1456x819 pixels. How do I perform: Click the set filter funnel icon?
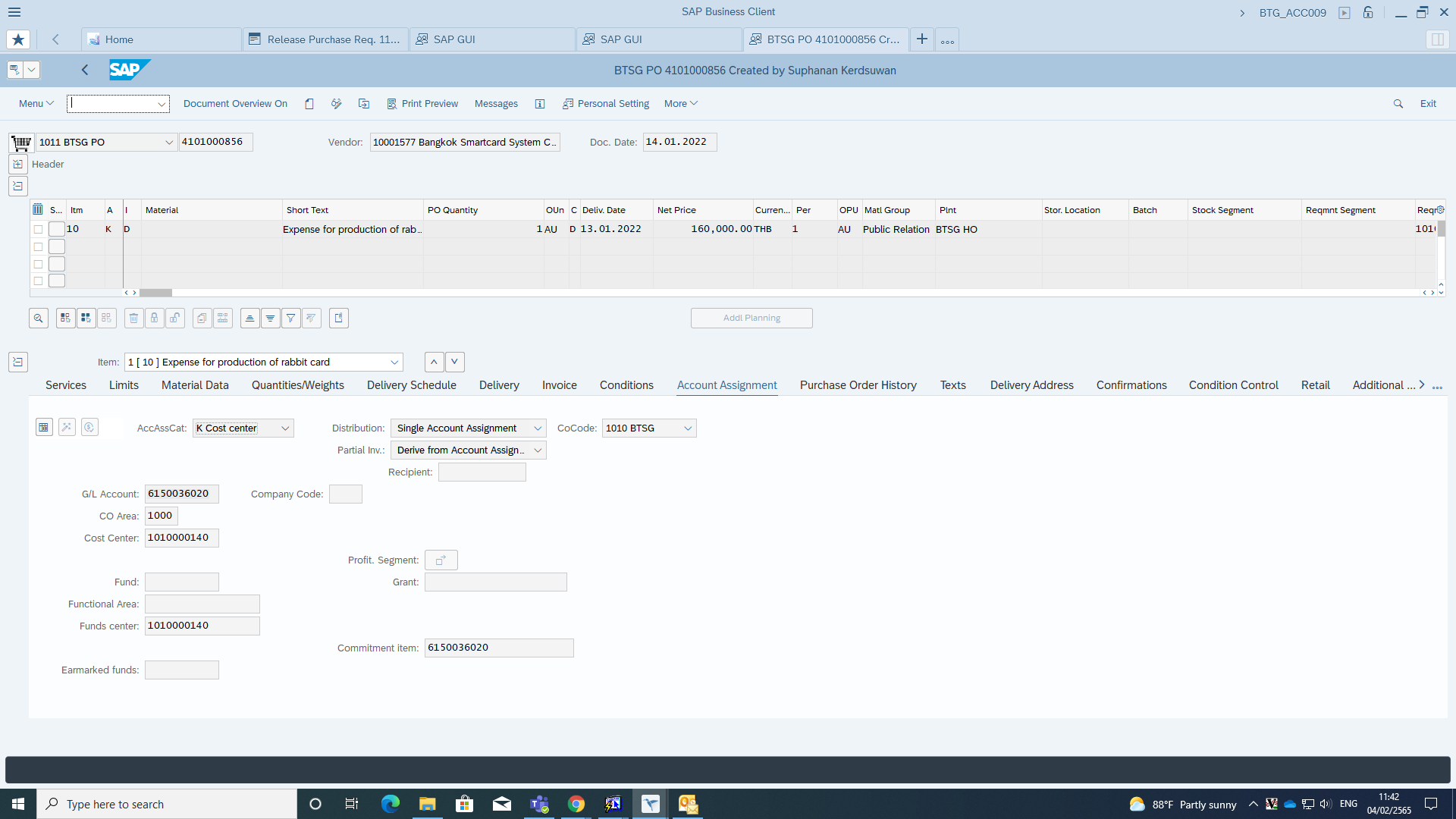291,318
